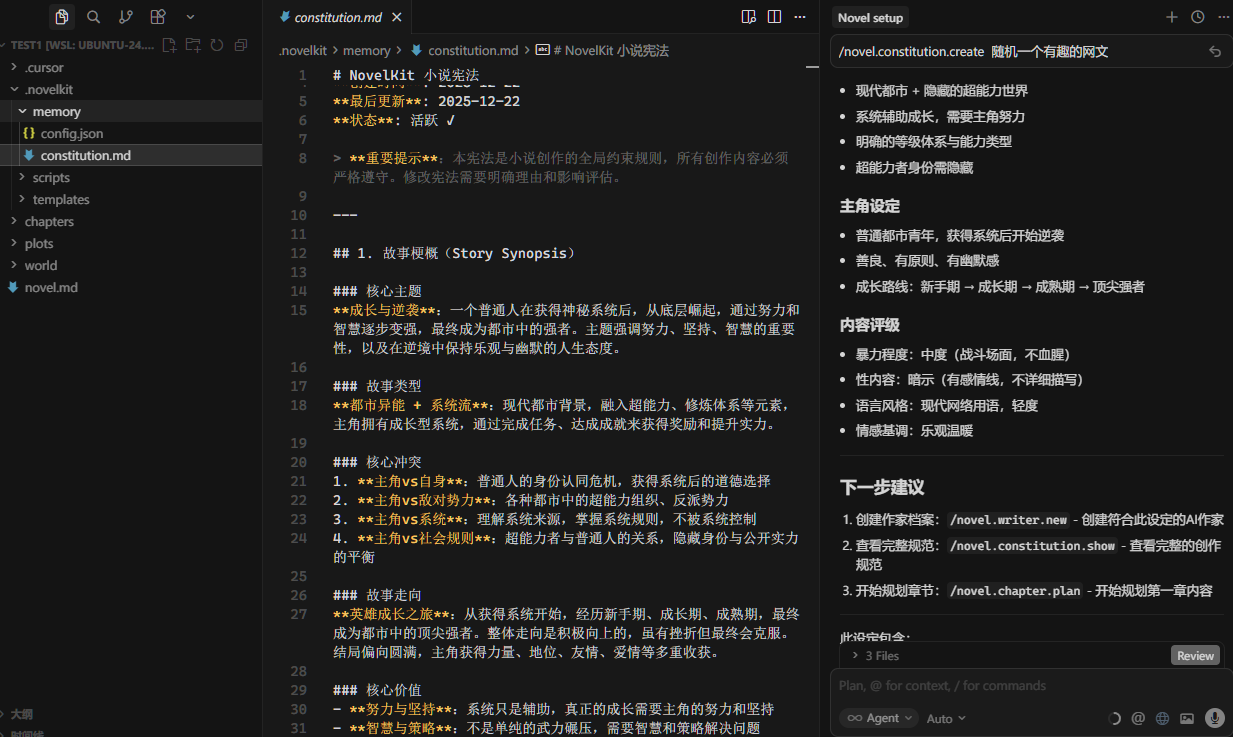Click line 12 heading 故事梗概 in editor

(455, 254)
